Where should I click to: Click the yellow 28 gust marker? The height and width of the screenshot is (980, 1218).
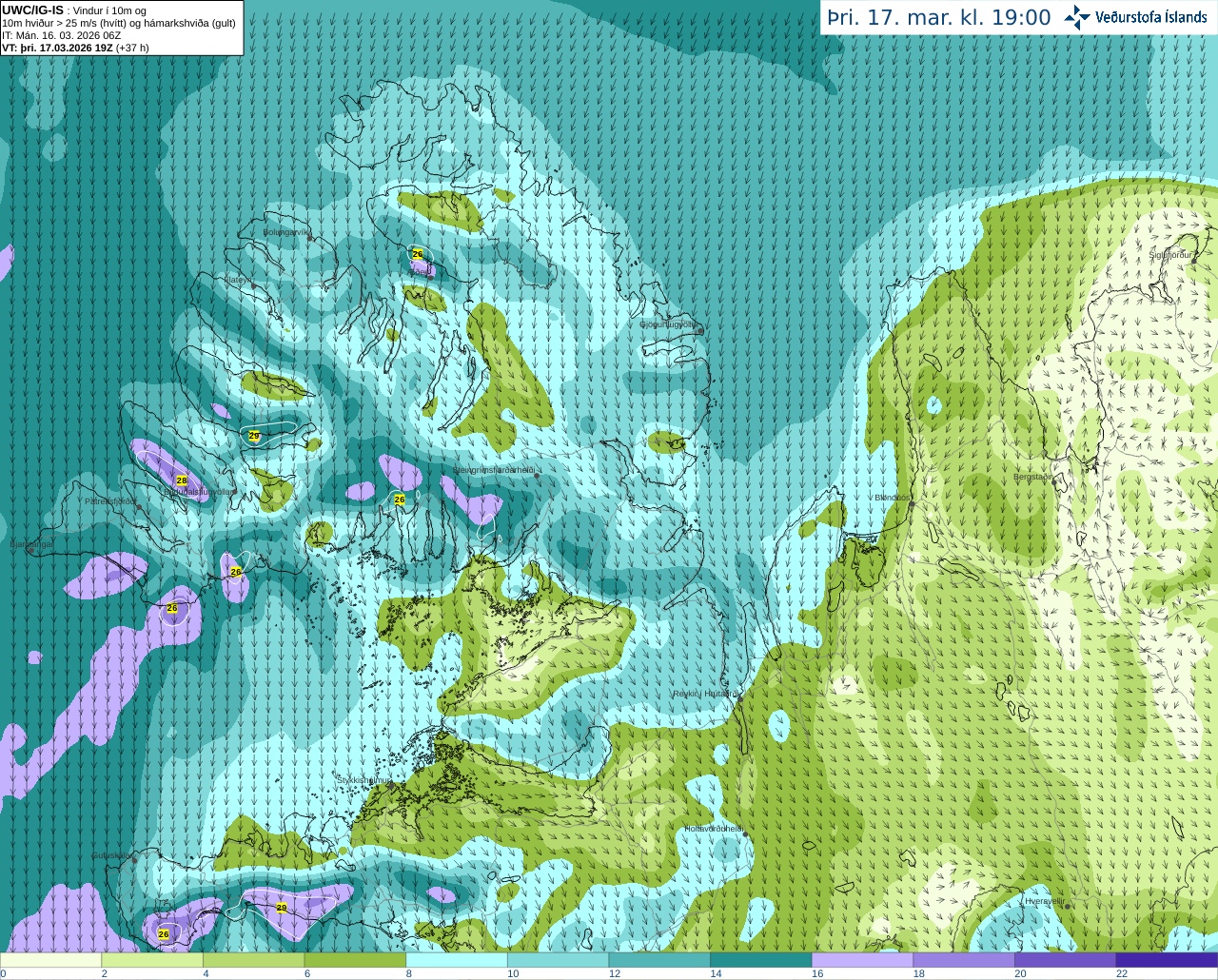182,480
